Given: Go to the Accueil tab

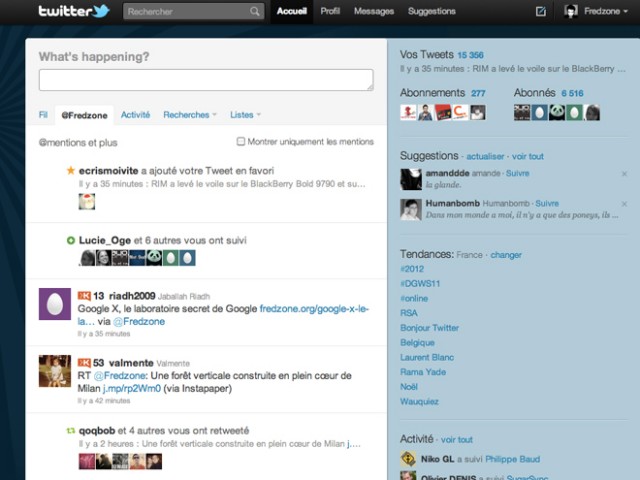Looking at the screenshot, I should (x=291, y=11).
